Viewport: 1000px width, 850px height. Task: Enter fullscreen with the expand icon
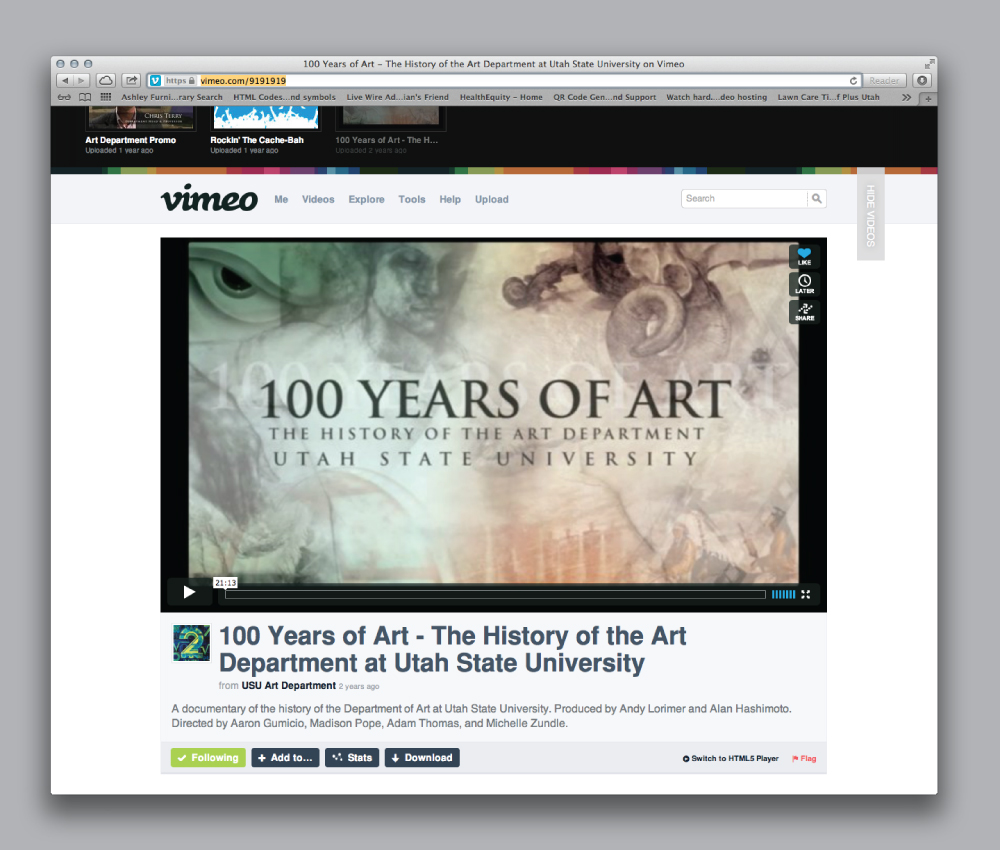(x=806, y=594)
